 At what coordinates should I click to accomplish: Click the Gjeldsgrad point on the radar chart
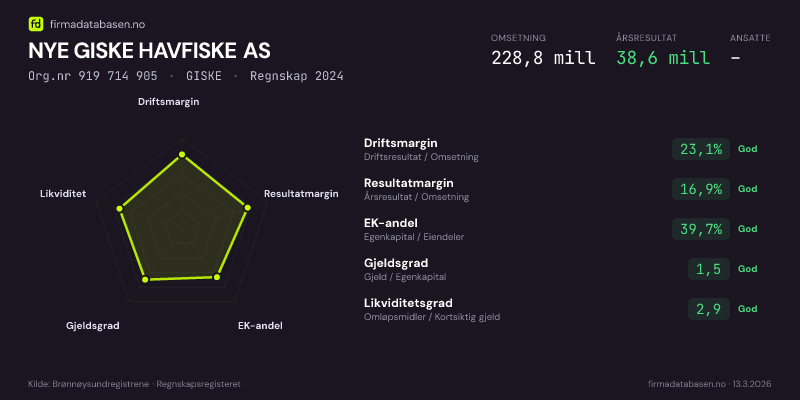coord(146,279)
